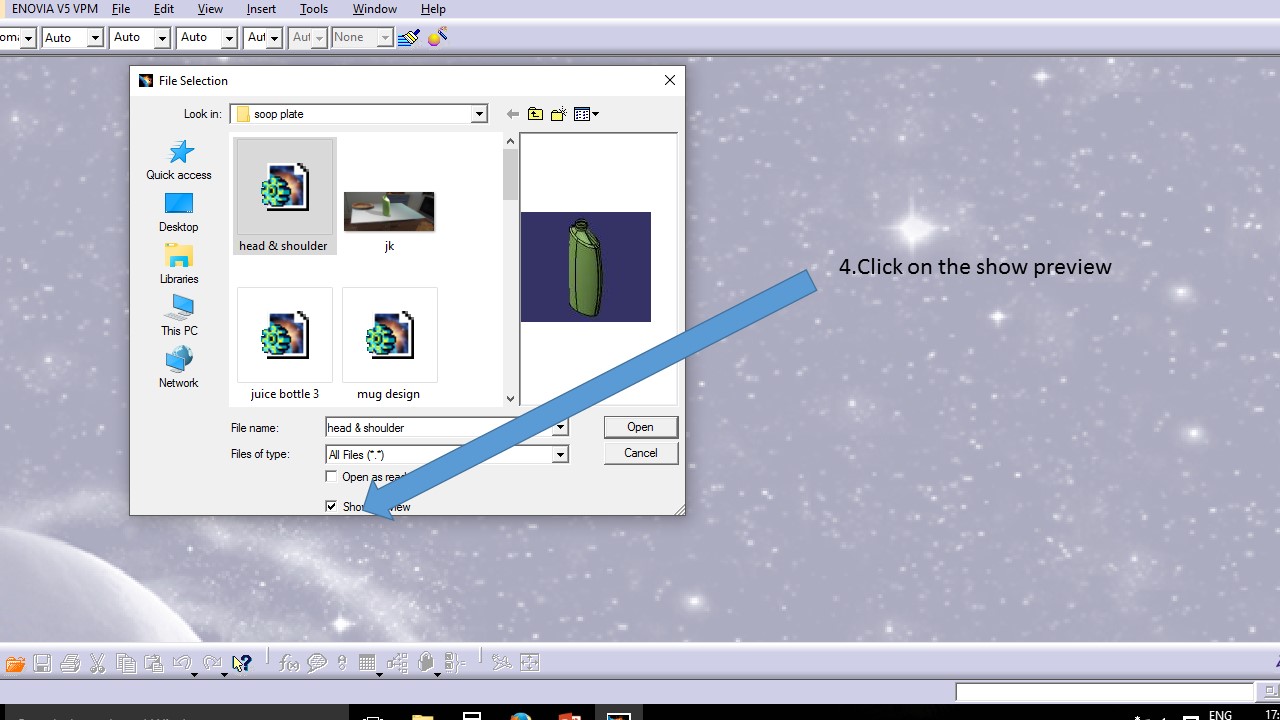The width and height of the screenshot is (1280, 720).
Task: Go back using the dialog's left arrow
Action: coord(512,114)
